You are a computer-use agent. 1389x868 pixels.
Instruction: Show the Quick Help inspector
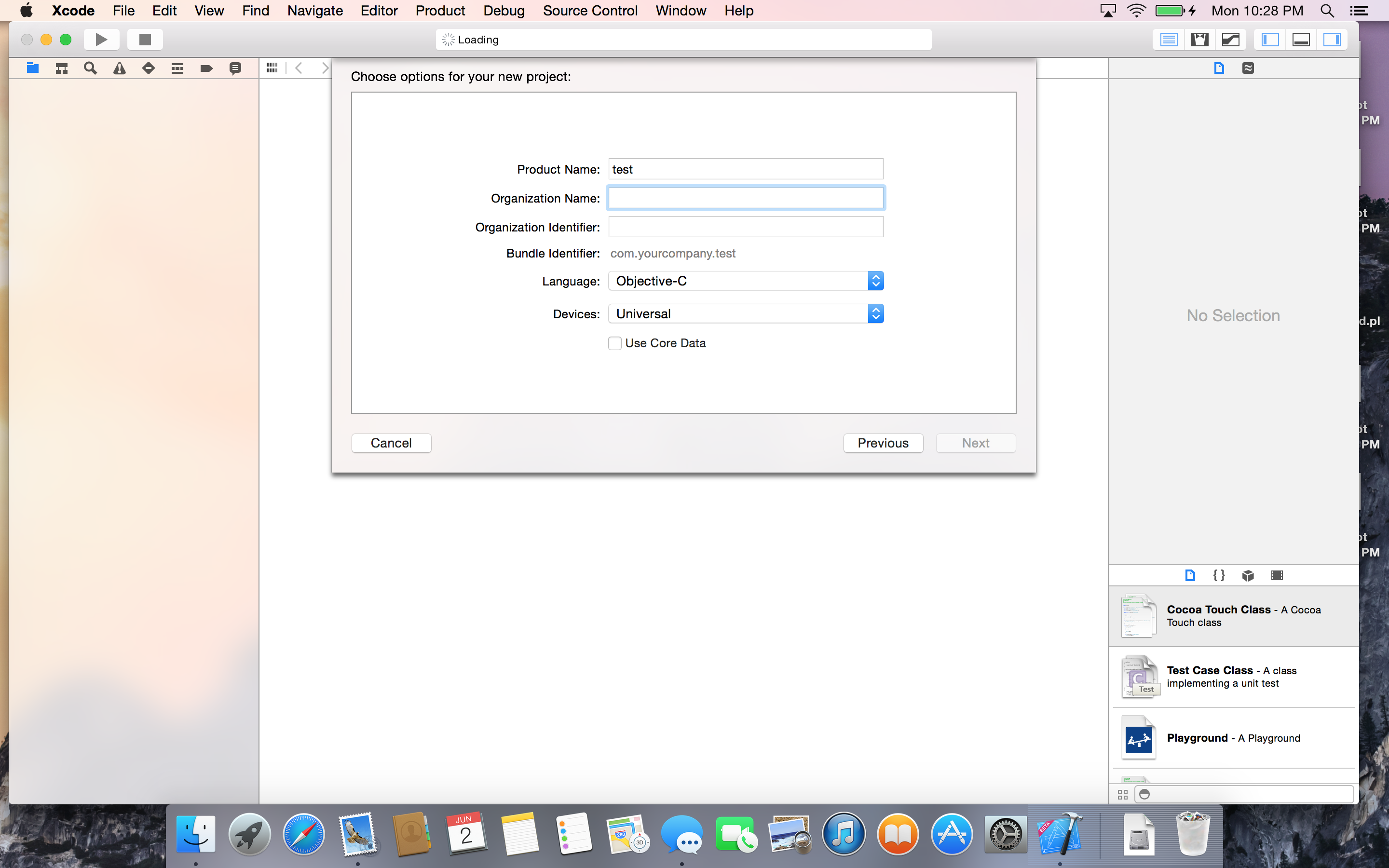[1248, 68]
